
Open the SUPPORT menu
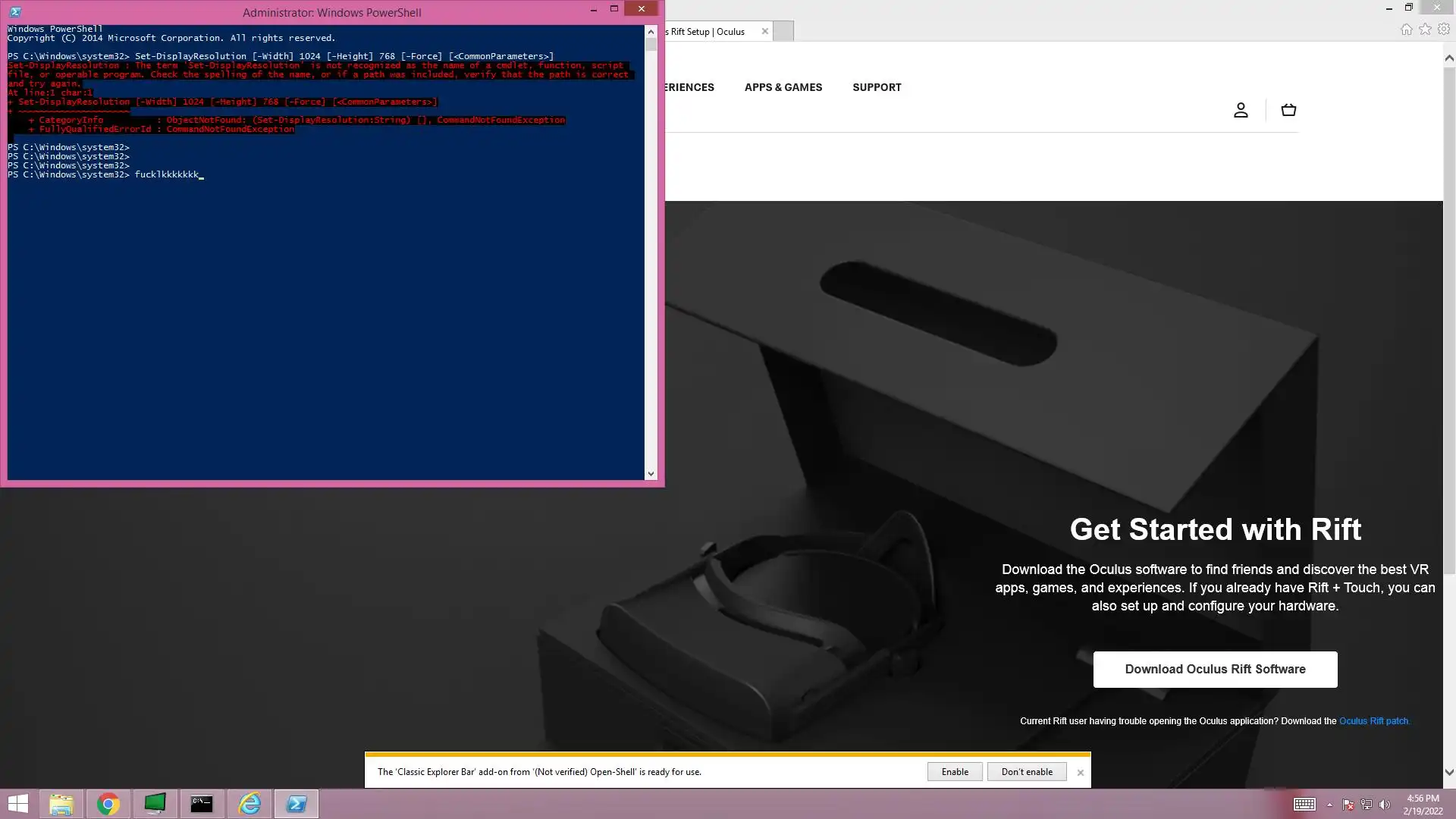pyautogui.click(x=877, y=87)
